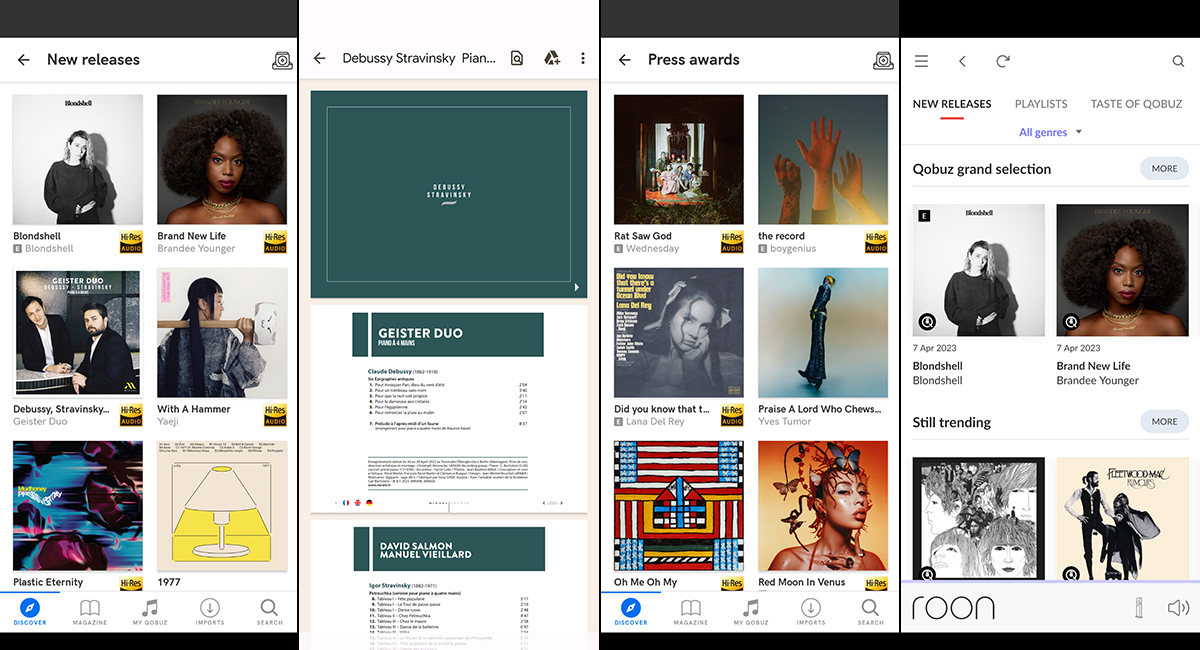Click MORE next to Still trending
This screenshot has height=650, width=1200.
pyautogui.click(x=1164, y=422)
